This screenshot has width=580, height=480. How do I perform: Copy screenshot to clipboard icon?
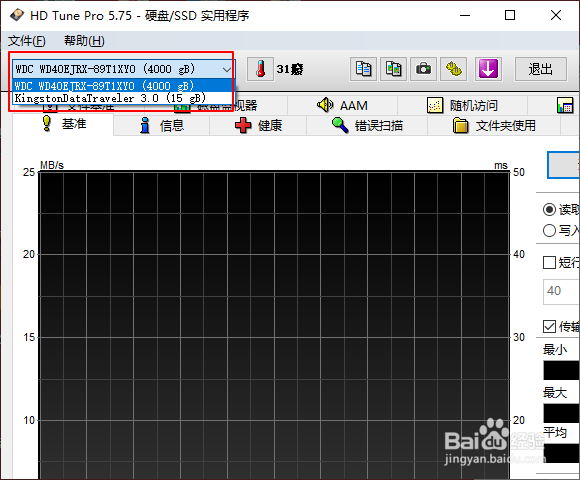pos(394,69)
